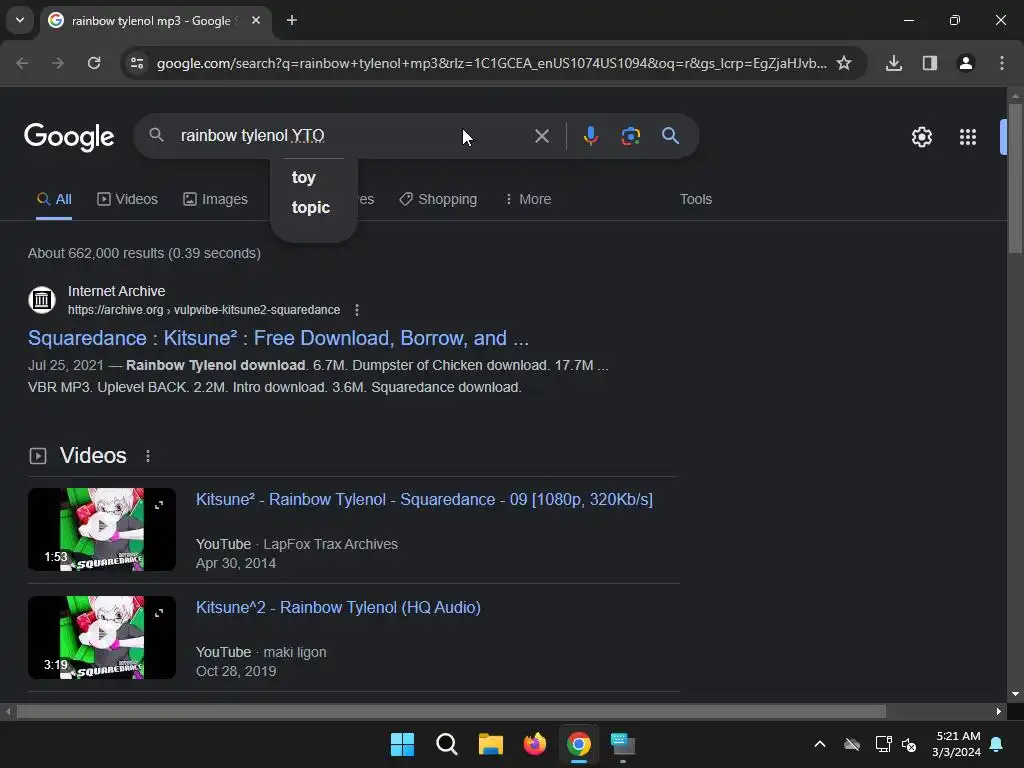Open Windows taskbar search
Viewport: 1024px width, 768px height.
coord(447,744)
